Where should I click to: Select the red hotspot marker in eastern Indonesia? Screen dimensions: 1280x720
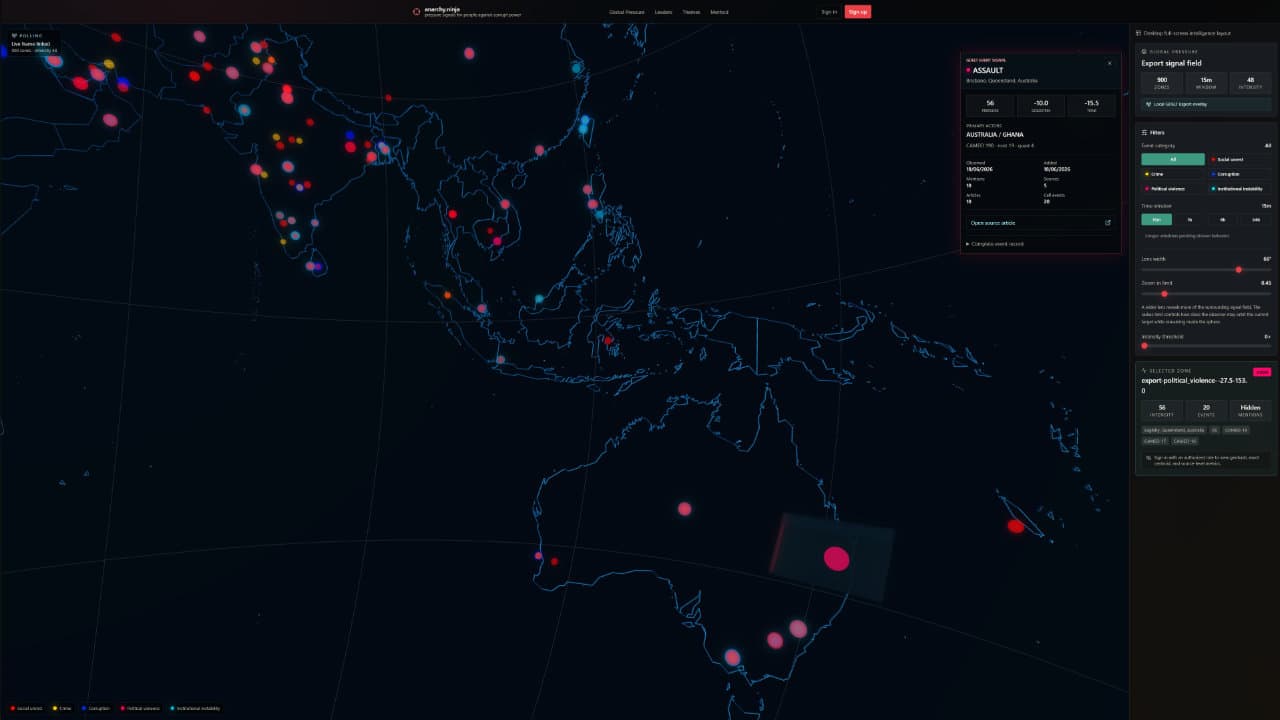pyautogui.click(x=607, y=340)
